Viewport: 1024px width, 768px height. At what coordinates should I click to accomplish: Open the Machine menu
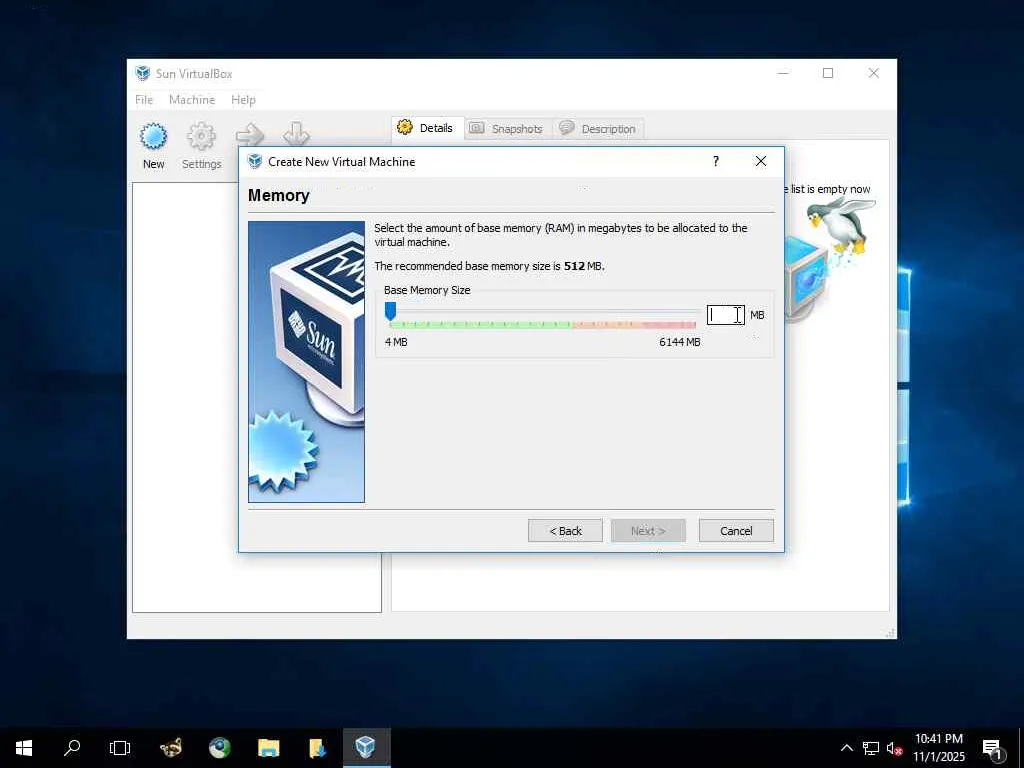192,100
